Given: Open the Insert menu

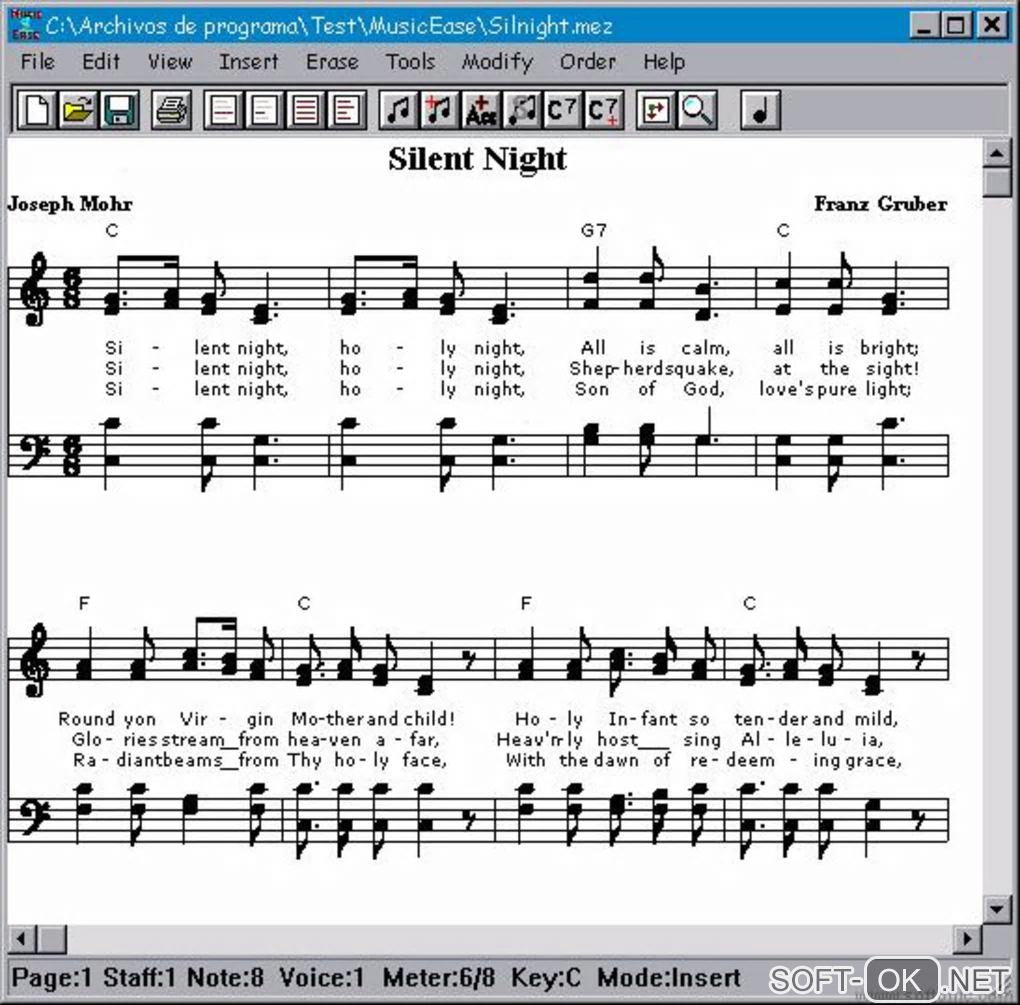Looking at the screenshot, I should (248, 62).
